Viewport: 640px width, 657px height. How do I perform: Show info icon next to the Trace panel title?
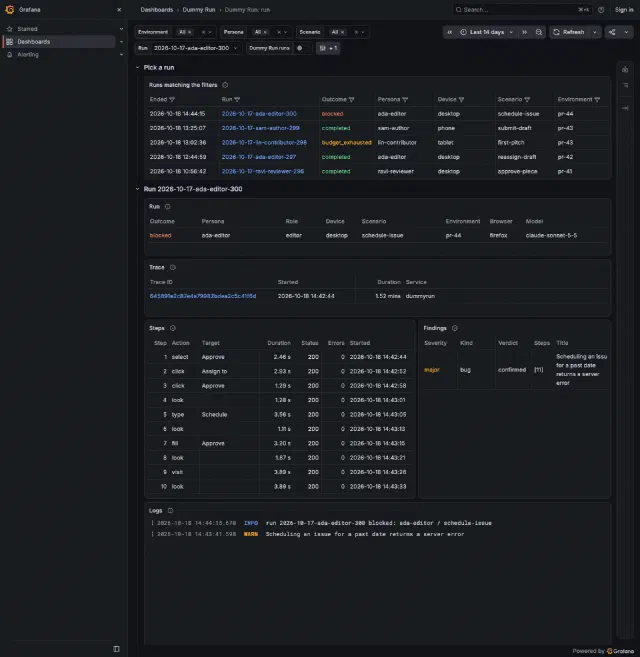pyautogui.click(x=173, y=267)
